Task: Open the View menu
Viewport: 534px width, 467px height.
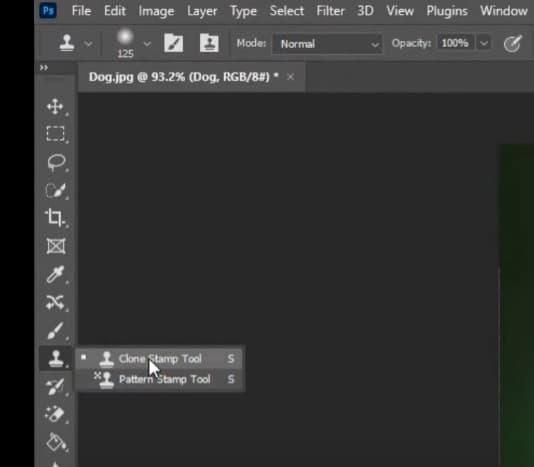Action: click(400, 11)
